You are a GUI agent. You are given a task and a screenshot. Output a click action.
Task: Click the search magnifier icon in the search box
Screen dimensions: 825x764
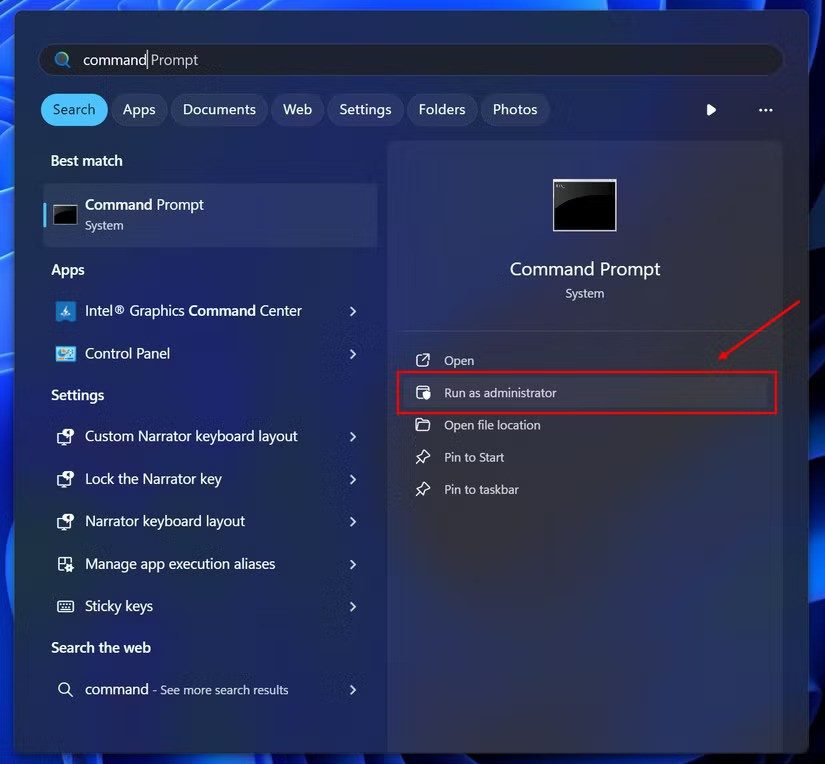[62, 59]
